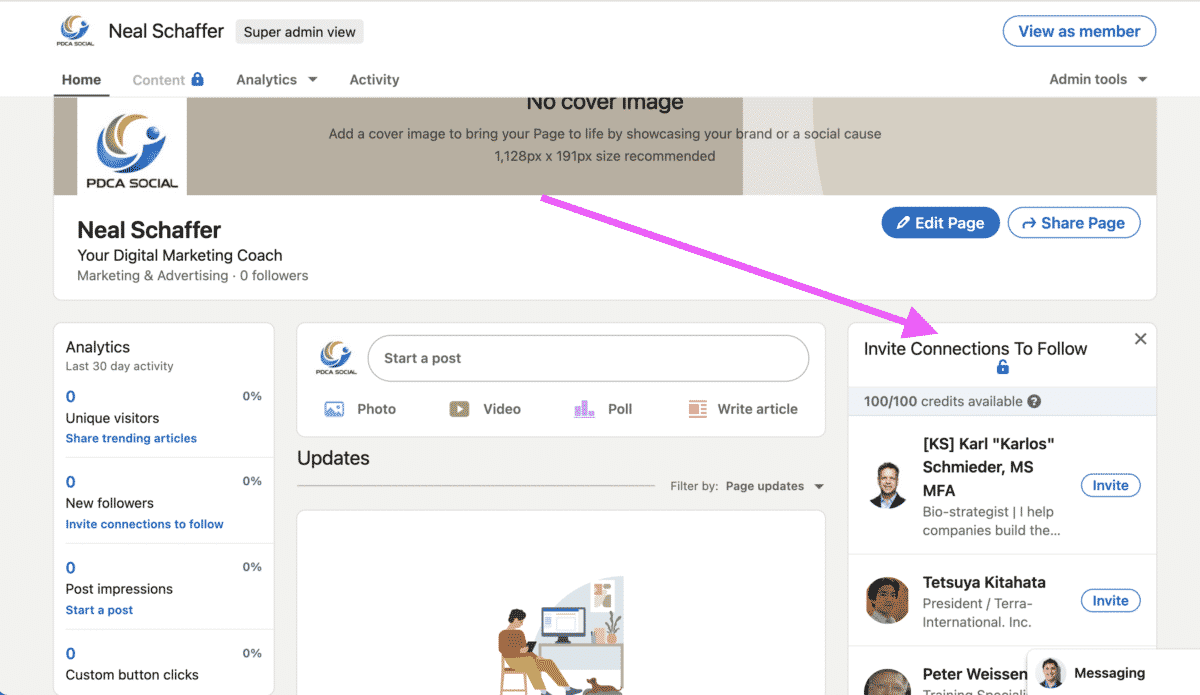Click the Photo label in post composer

(376, 409)
